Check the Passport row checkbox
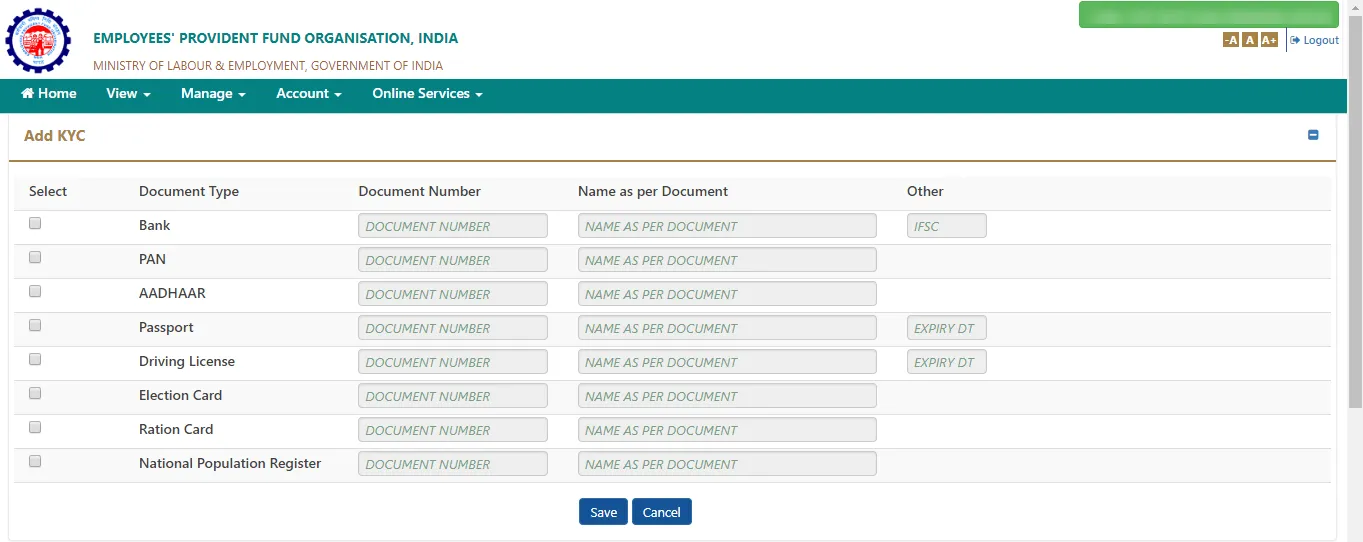 [35, 325]
